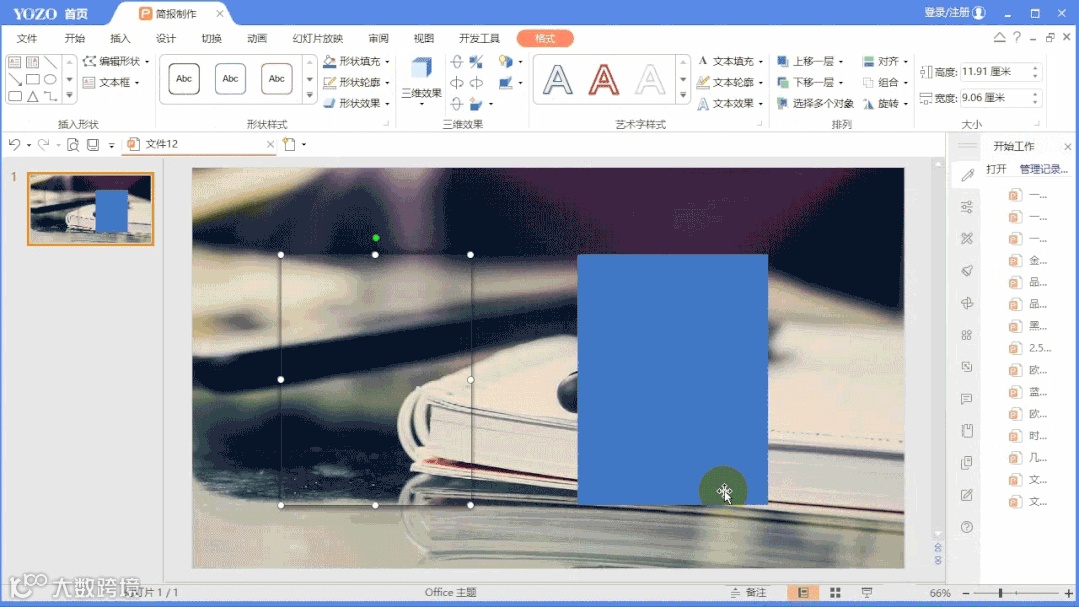Select the triangle shape tool
The width and height of the screenshot is (1079, 607).
click(33, 97)
